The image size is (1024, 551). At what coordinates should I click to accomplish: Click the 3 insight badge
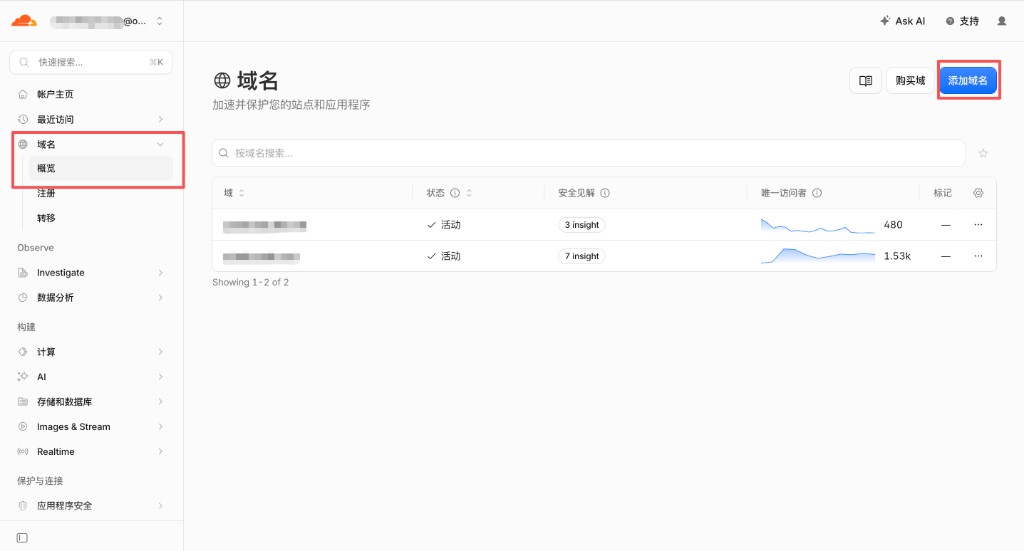tap(582, 225)
